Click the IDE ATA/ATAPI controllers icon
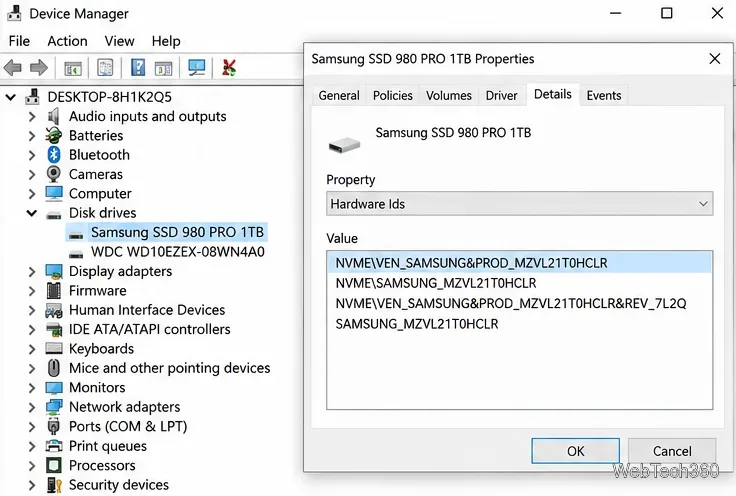This screenshot has height=496, width=736. [54, 329]
